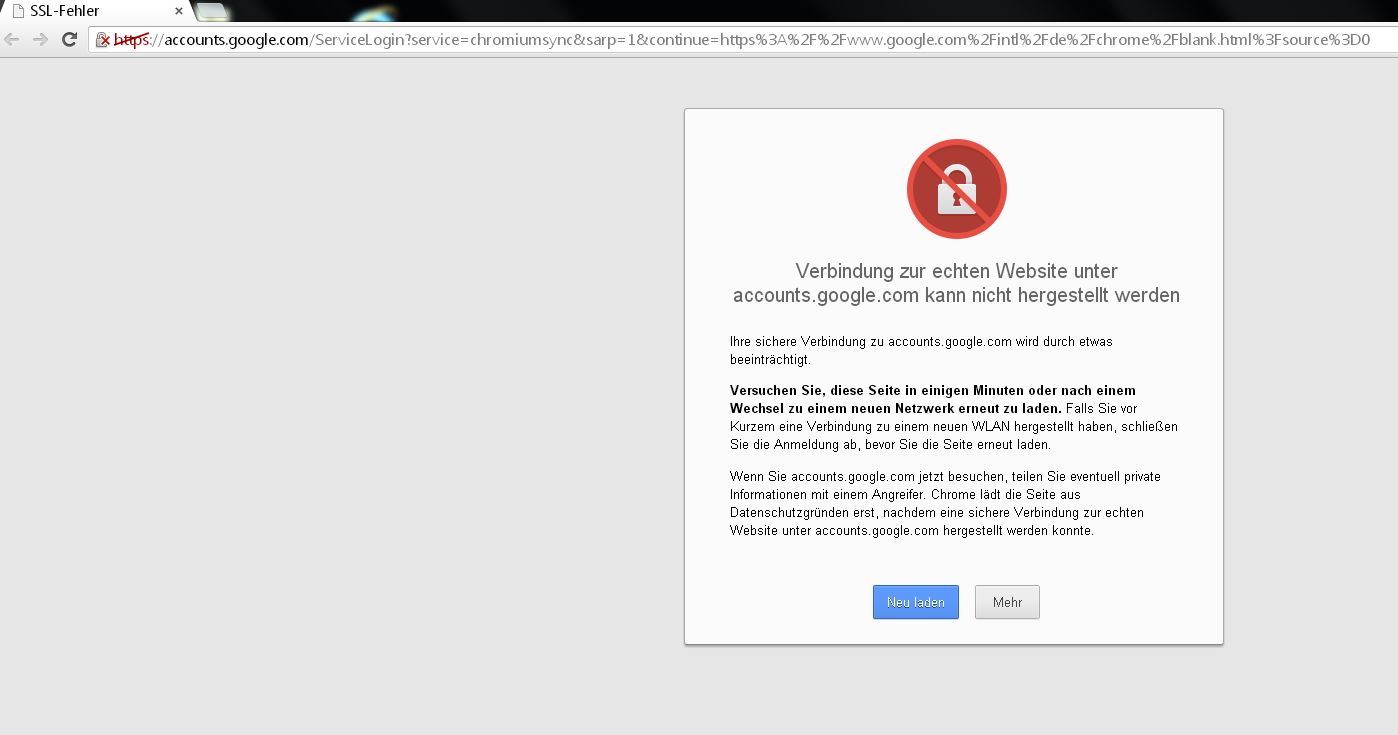This screenshot has height=735, width=1398.
Task: Open a new tab with the new-tab button
Action: coord(211,12)
